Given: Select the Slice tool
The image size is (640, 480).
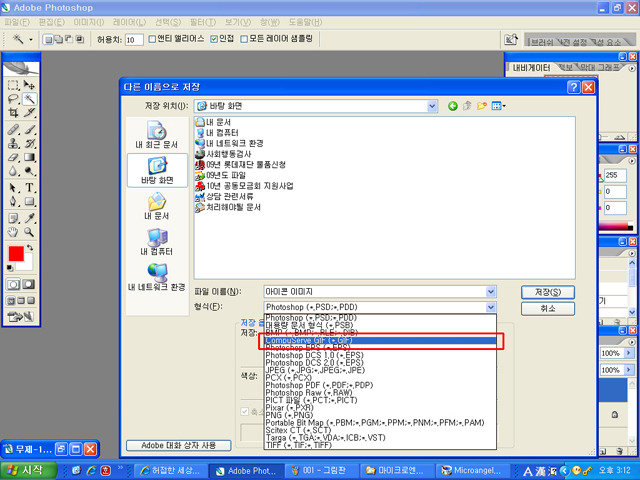Looking at the screenshot, I should point(29,112).
